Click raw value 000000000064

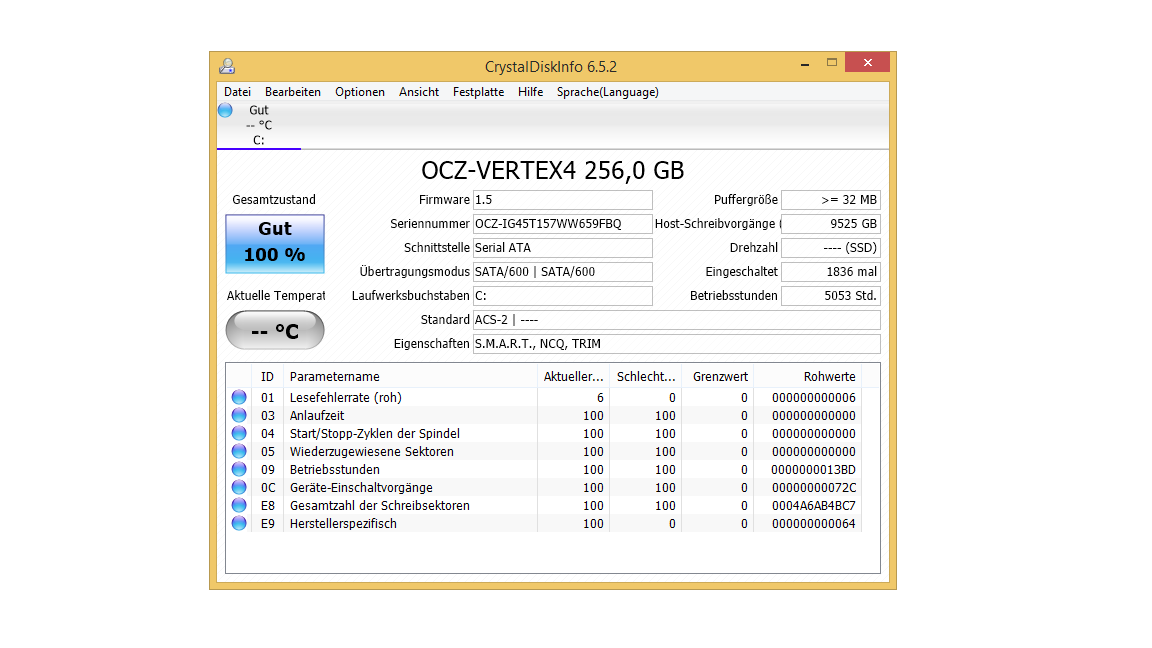(x=813, y=523)
